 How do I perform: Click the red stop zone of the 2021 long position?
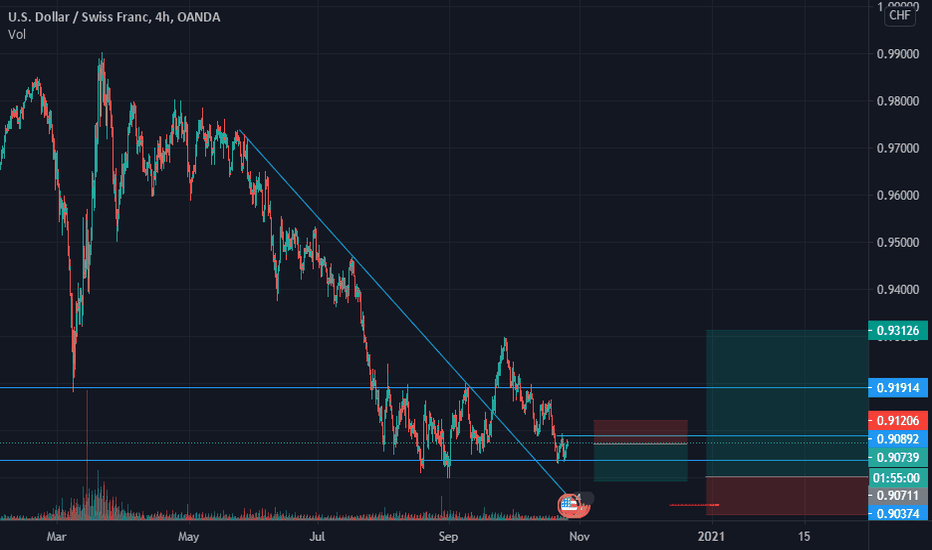point(786,495)
